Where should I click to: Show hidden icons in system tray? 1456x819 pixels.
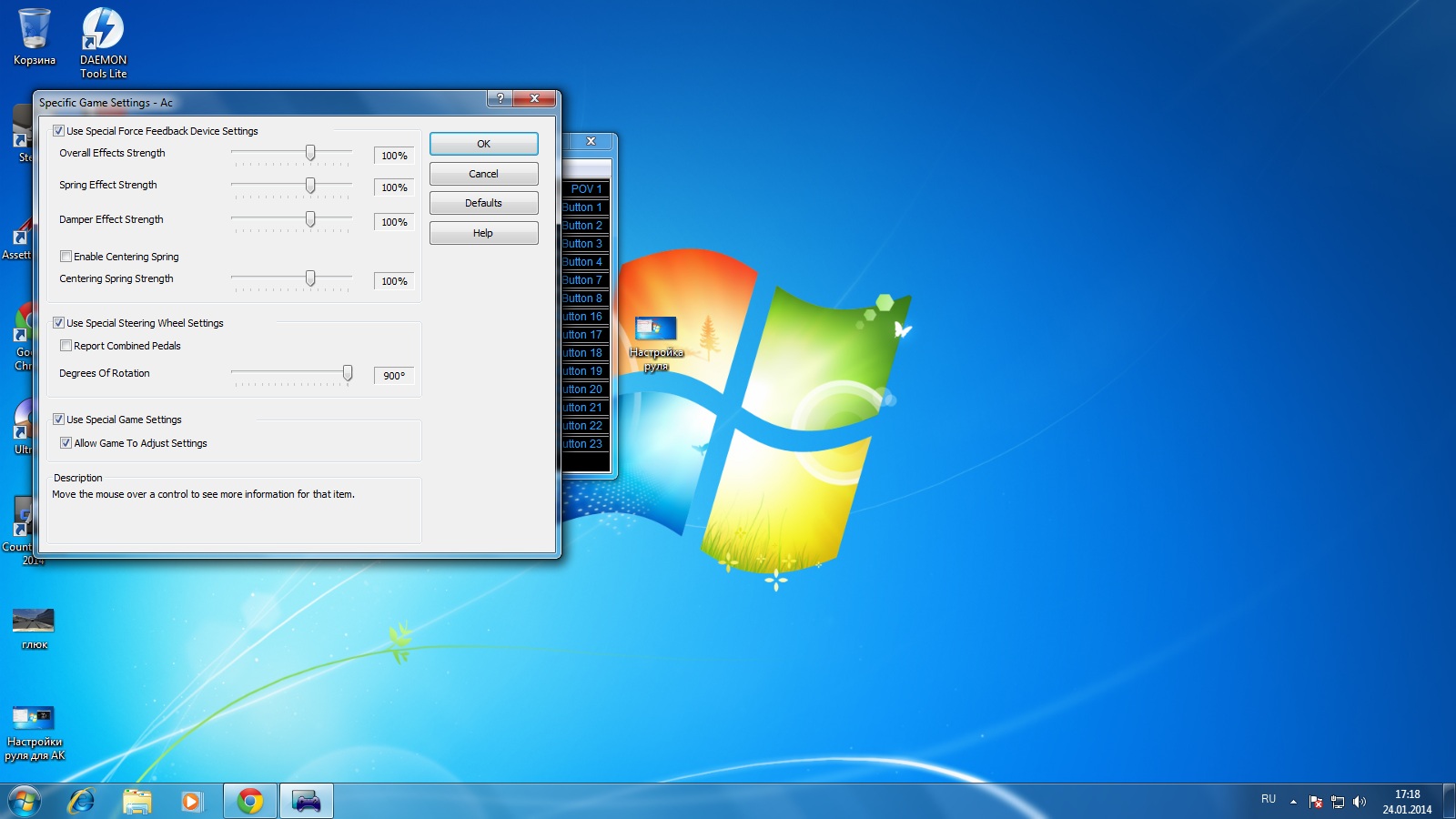1293,802
